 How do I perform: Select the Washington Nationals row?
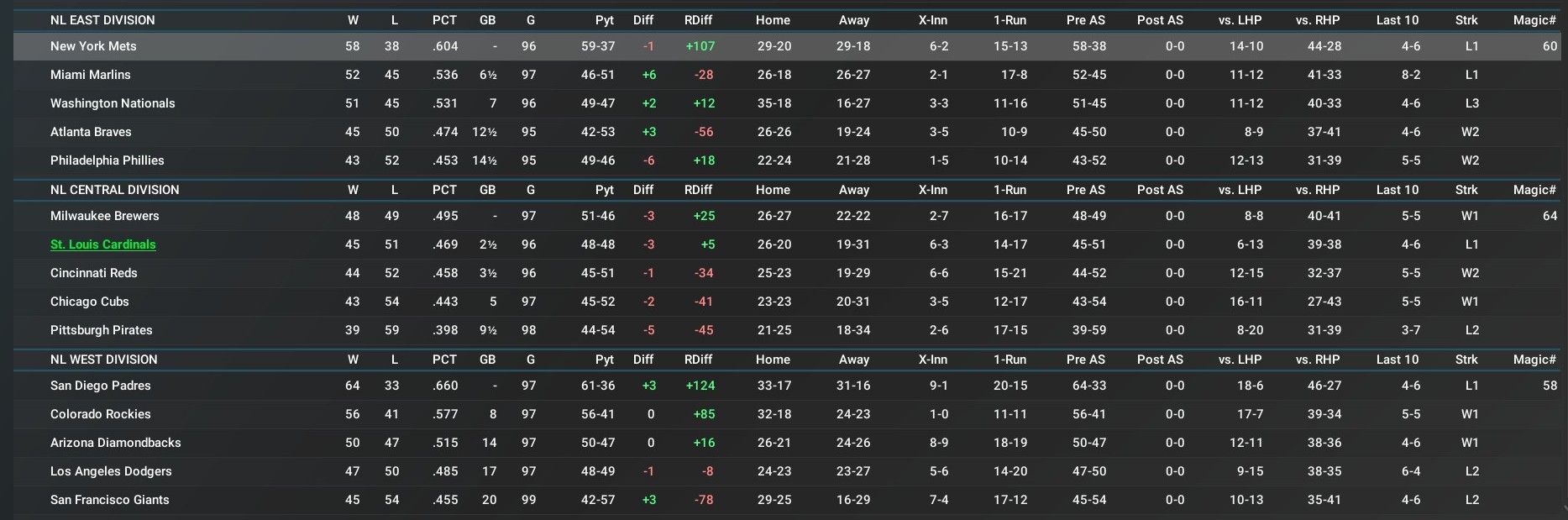coord(113,103)
